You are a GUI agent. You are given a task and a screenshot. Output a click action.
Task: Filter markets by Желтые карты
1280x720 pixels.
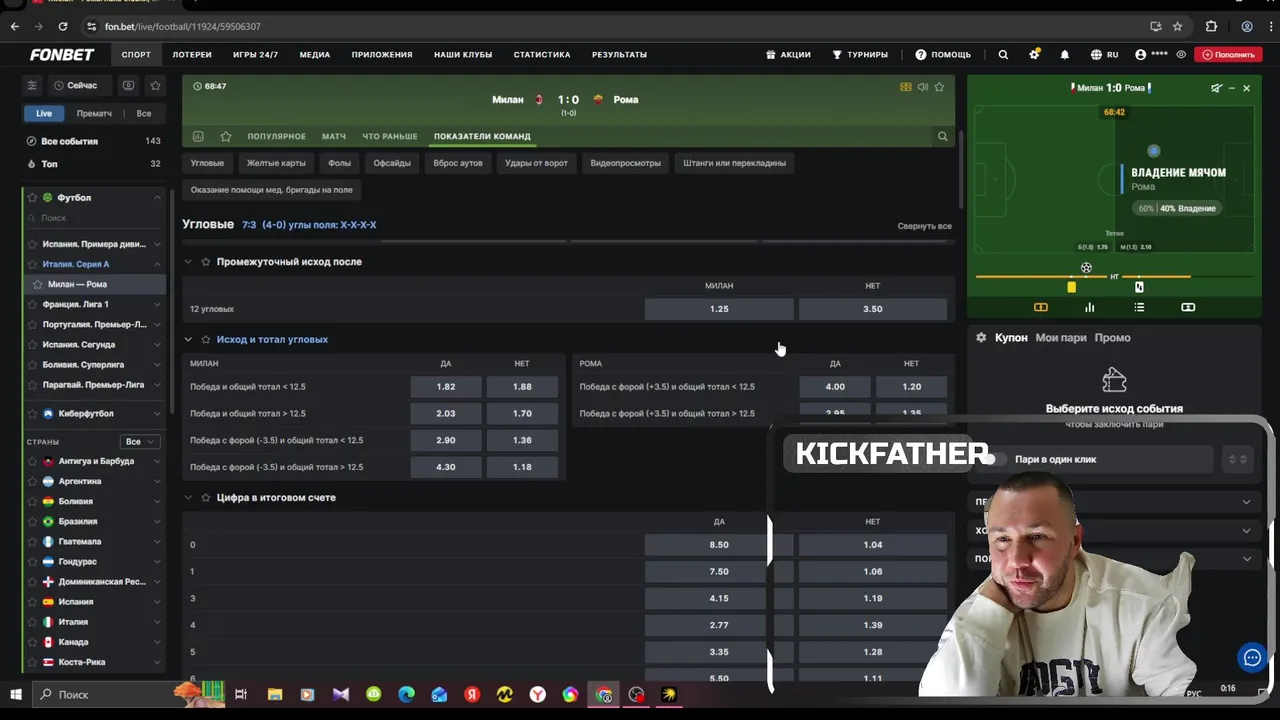tap(276, 163)
